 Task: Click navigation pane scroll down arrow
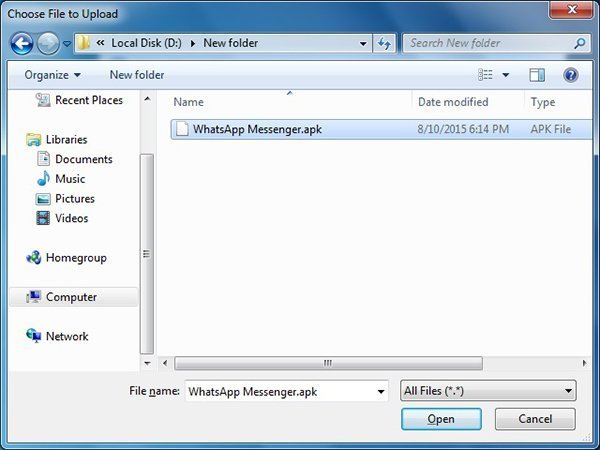(147, 363)
